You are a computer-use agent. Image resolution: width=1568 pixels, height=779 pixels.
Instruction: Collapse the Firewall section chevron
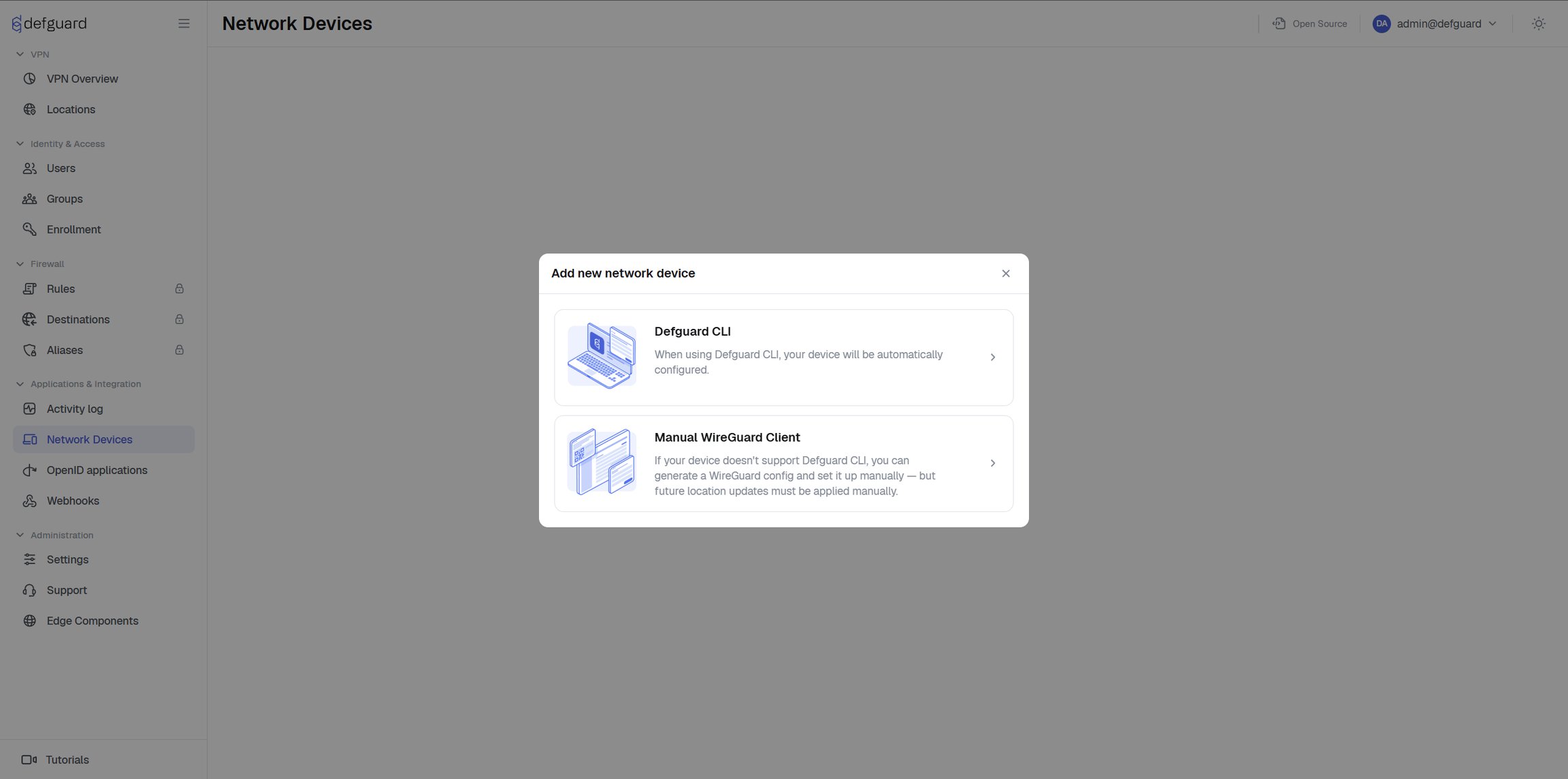(20, 264)
